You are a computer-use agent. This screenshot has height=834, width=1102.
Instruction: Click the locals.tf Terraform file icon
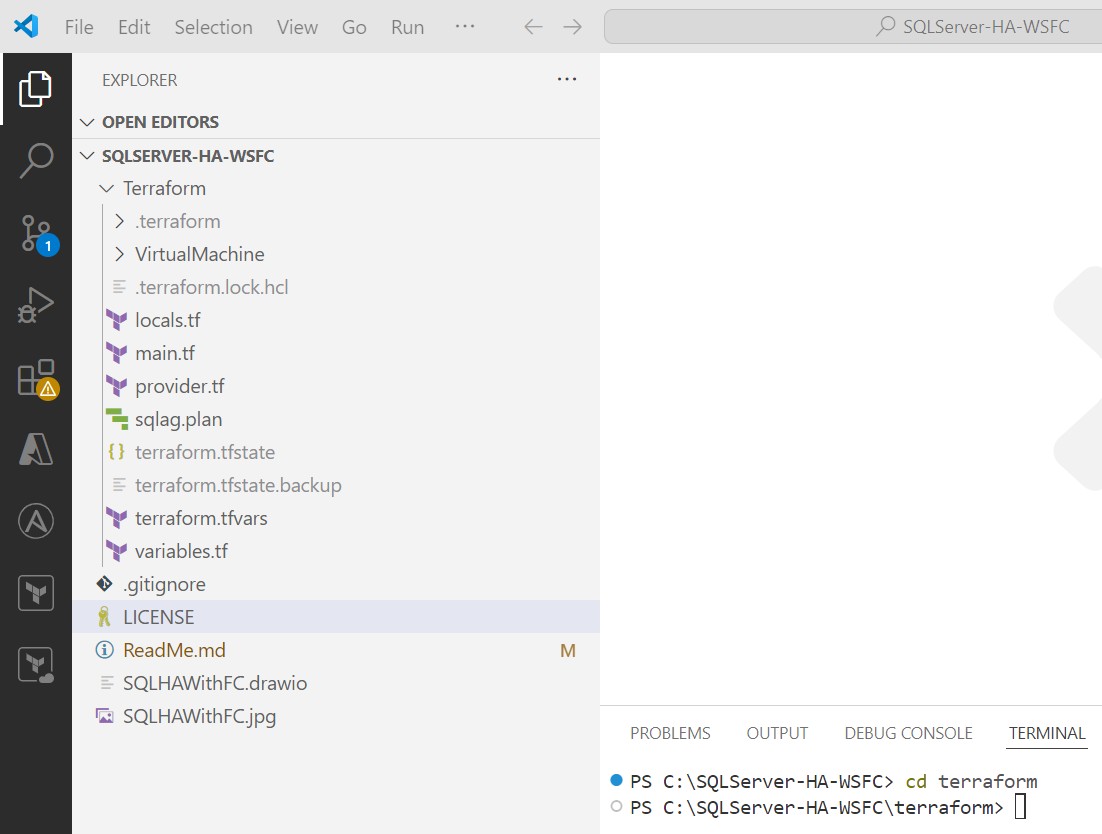(117, 320)
